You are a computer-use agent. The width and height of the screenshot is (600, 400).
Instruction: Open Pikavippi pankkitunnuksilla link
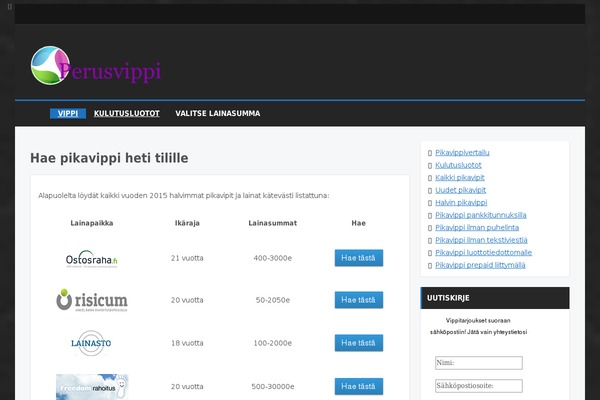click(x=481, y=215)
